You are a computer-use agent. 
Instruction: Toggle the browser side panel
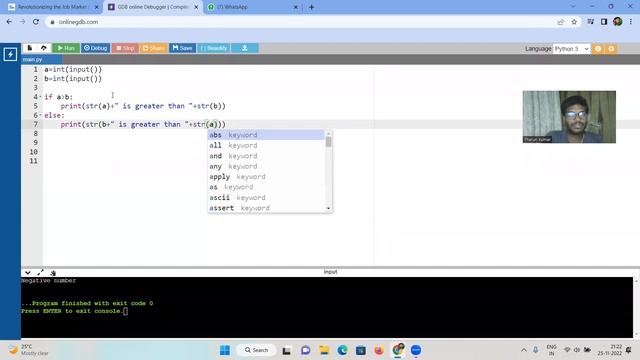tap(604, 22)
